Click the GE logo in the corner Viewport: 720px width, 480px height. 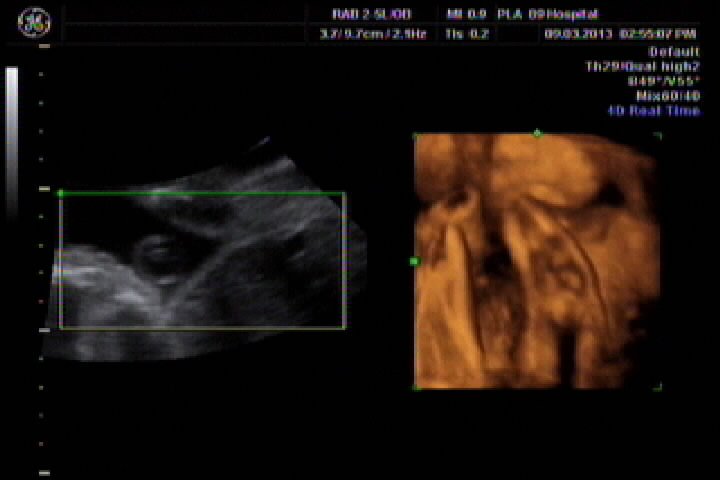click(x=34, y=20)
